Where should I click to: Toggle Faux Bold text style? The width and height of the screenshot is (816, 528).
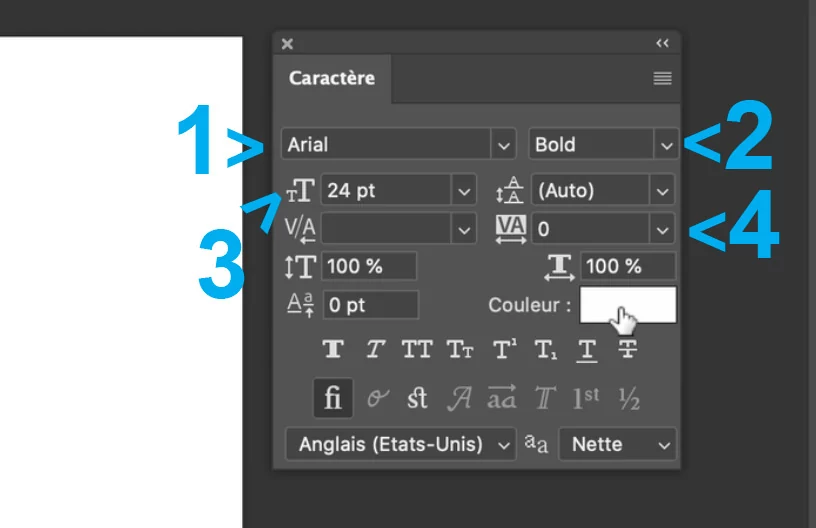coord(333,349)
